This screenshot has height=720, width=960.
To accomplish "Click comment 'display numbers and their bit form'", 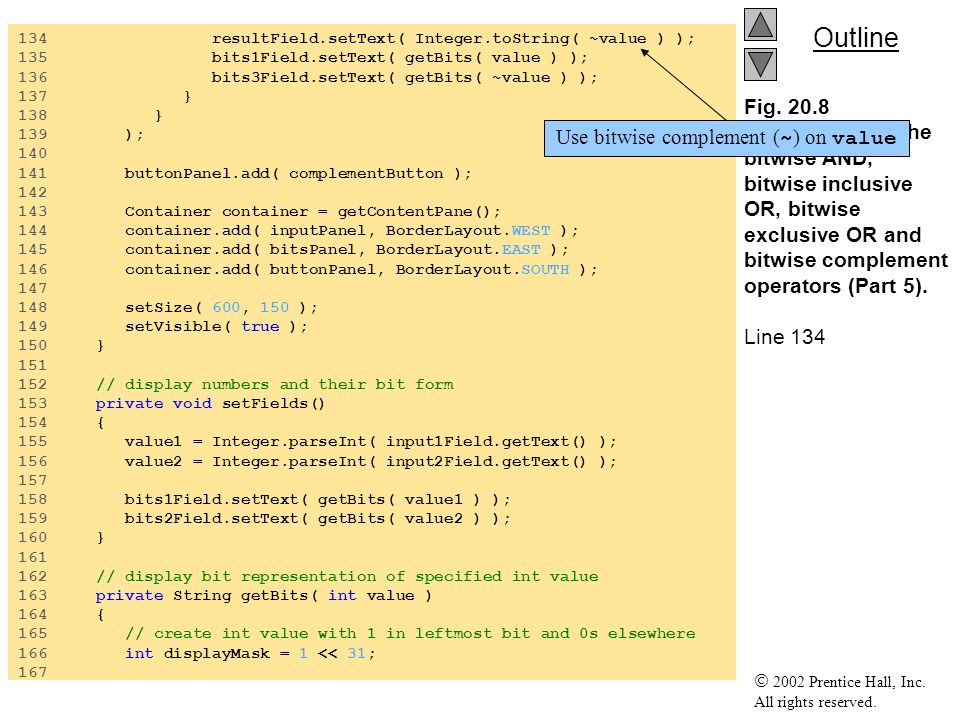I will [275, 384].
